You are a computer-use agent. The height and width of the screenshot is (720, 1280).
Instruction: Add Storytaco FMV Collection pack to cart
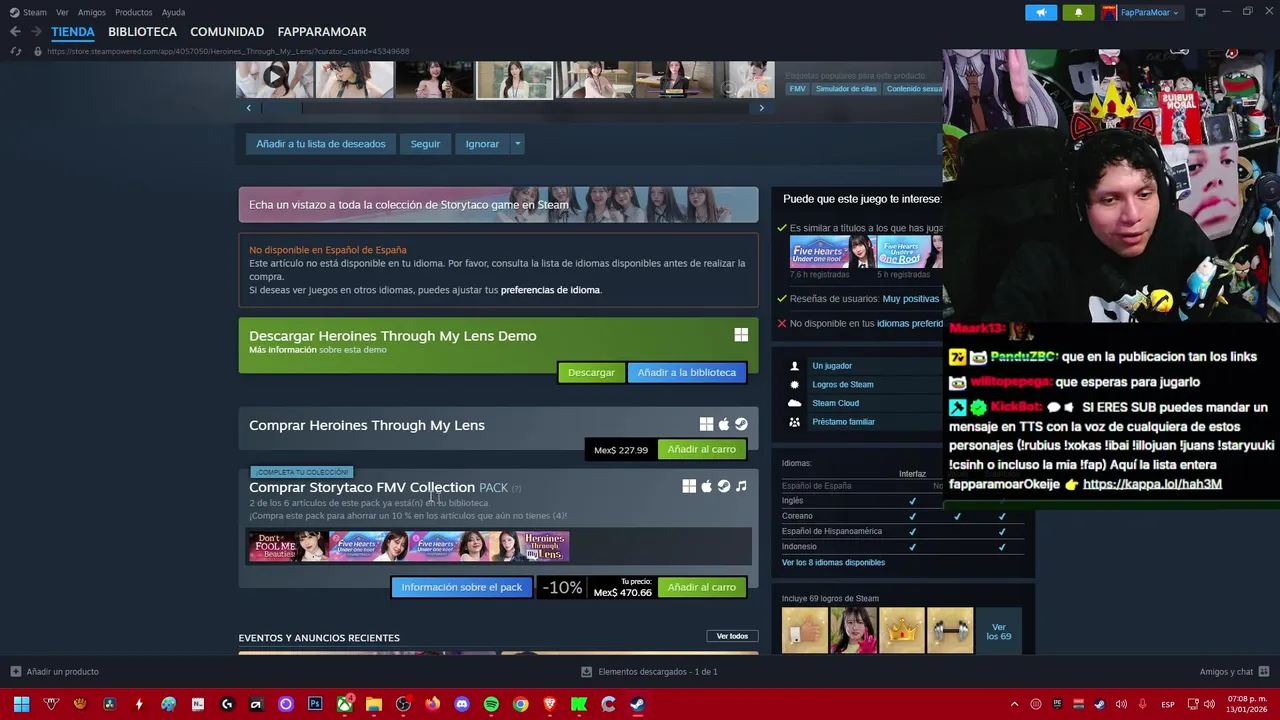(x=701, y=587)
